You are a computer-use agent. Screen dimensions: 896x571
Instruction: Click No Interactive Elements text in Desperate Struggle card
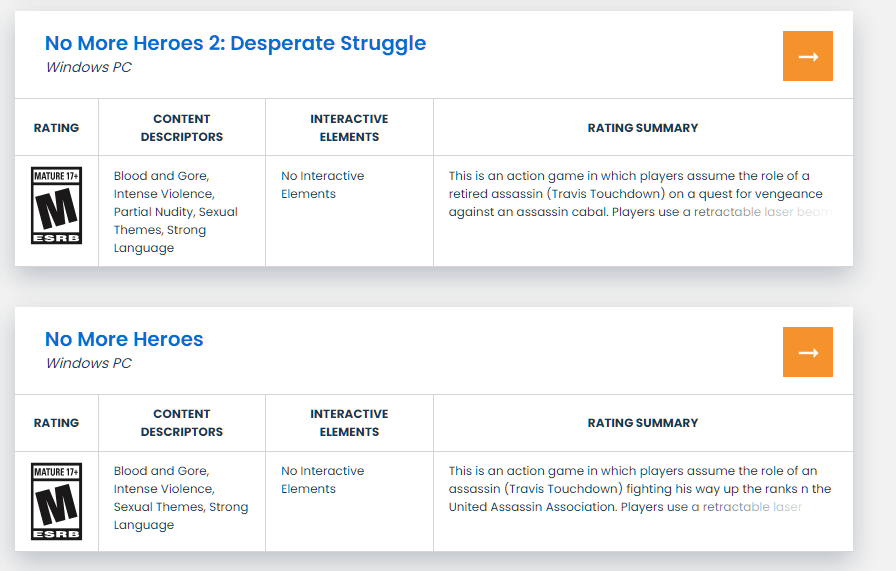[322, 185]
